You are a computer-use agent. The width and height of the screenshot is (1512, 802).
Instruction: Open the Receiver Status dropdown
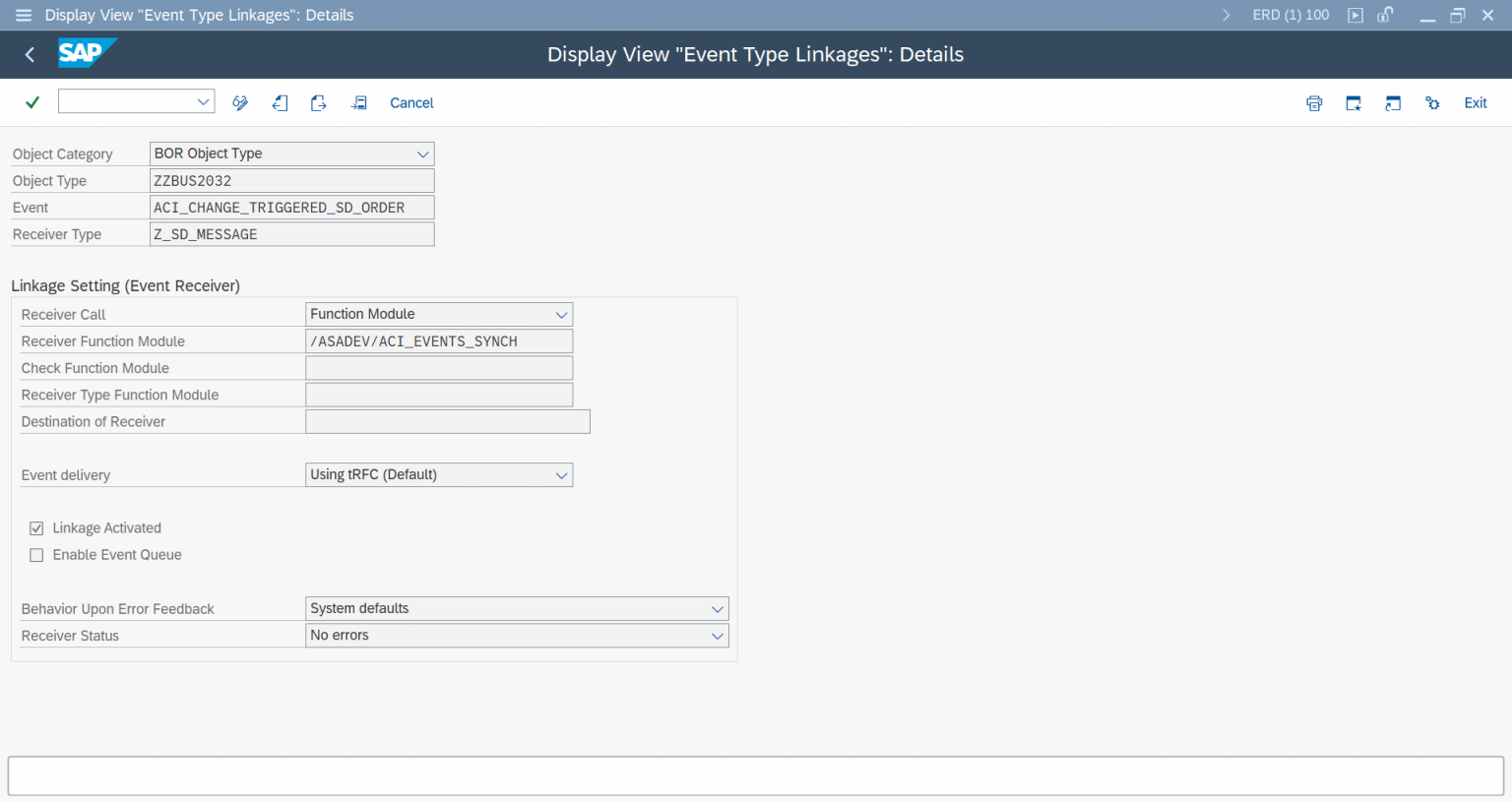pos(717,636)
